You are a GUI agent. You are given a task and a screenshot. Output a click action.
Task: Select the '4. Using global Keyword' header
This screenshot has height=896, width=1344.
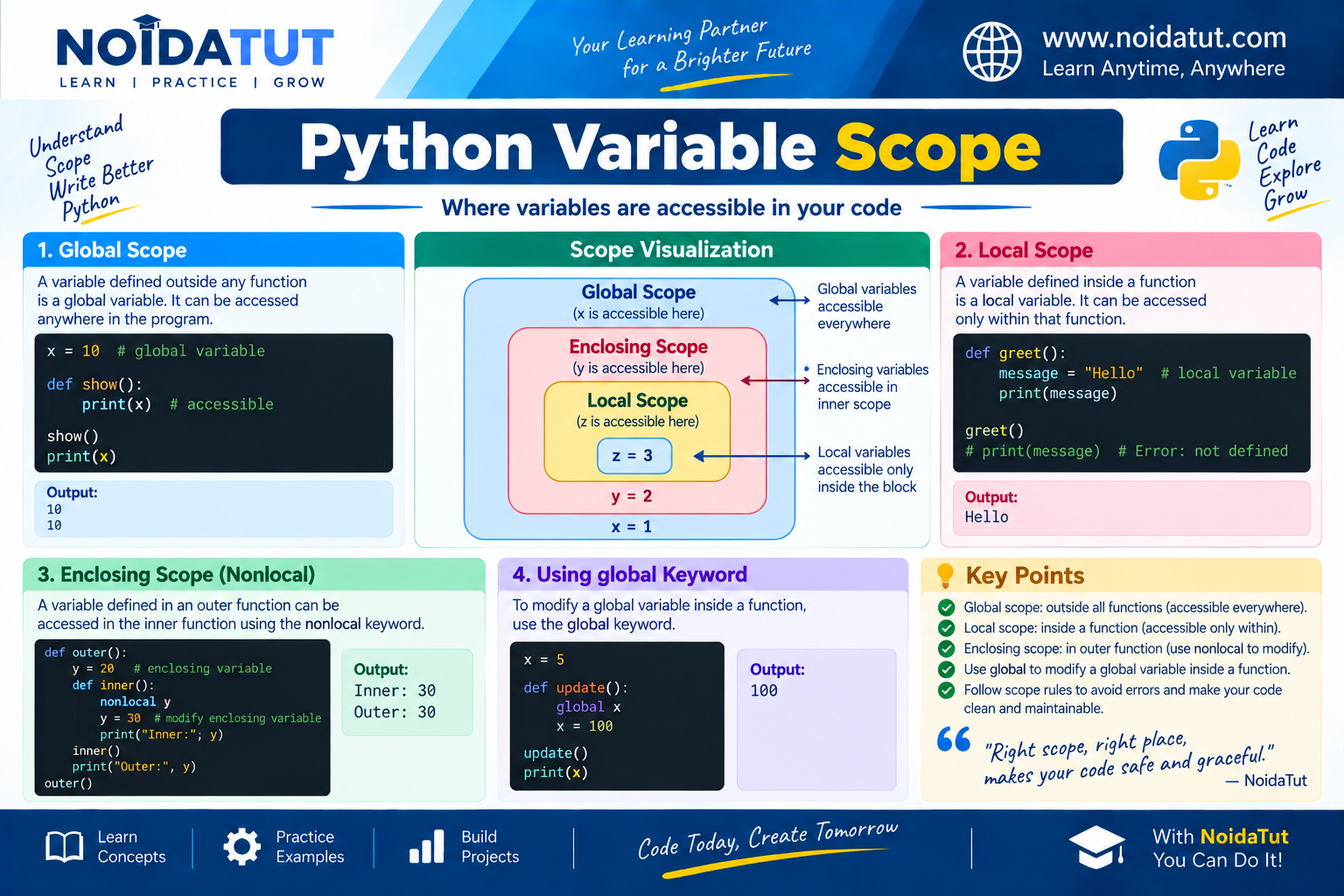click(703, 575)
